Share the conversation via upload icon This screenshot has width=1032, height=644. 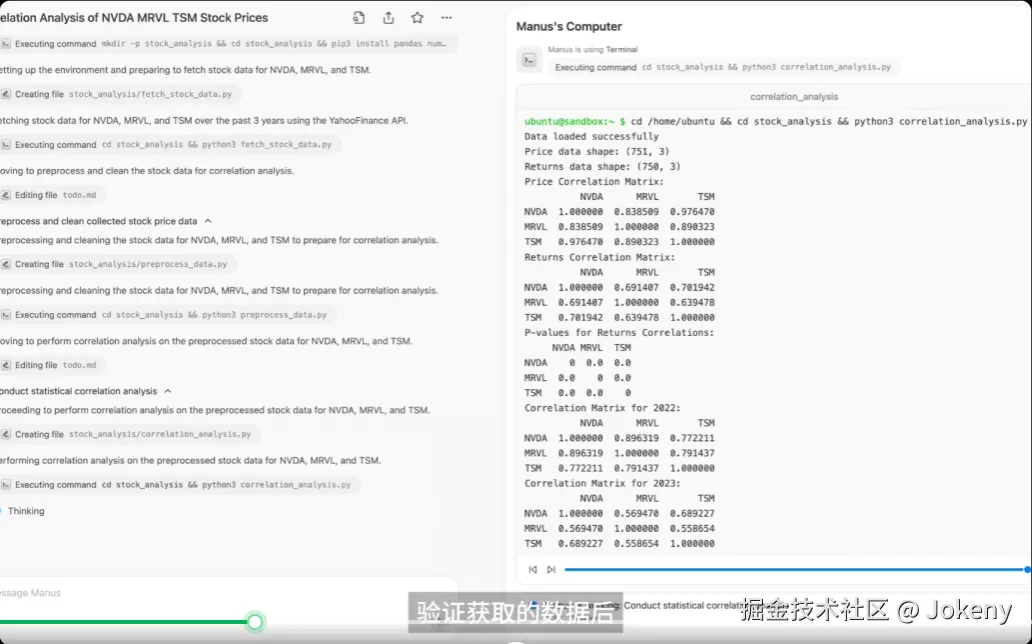pos(388,18)
